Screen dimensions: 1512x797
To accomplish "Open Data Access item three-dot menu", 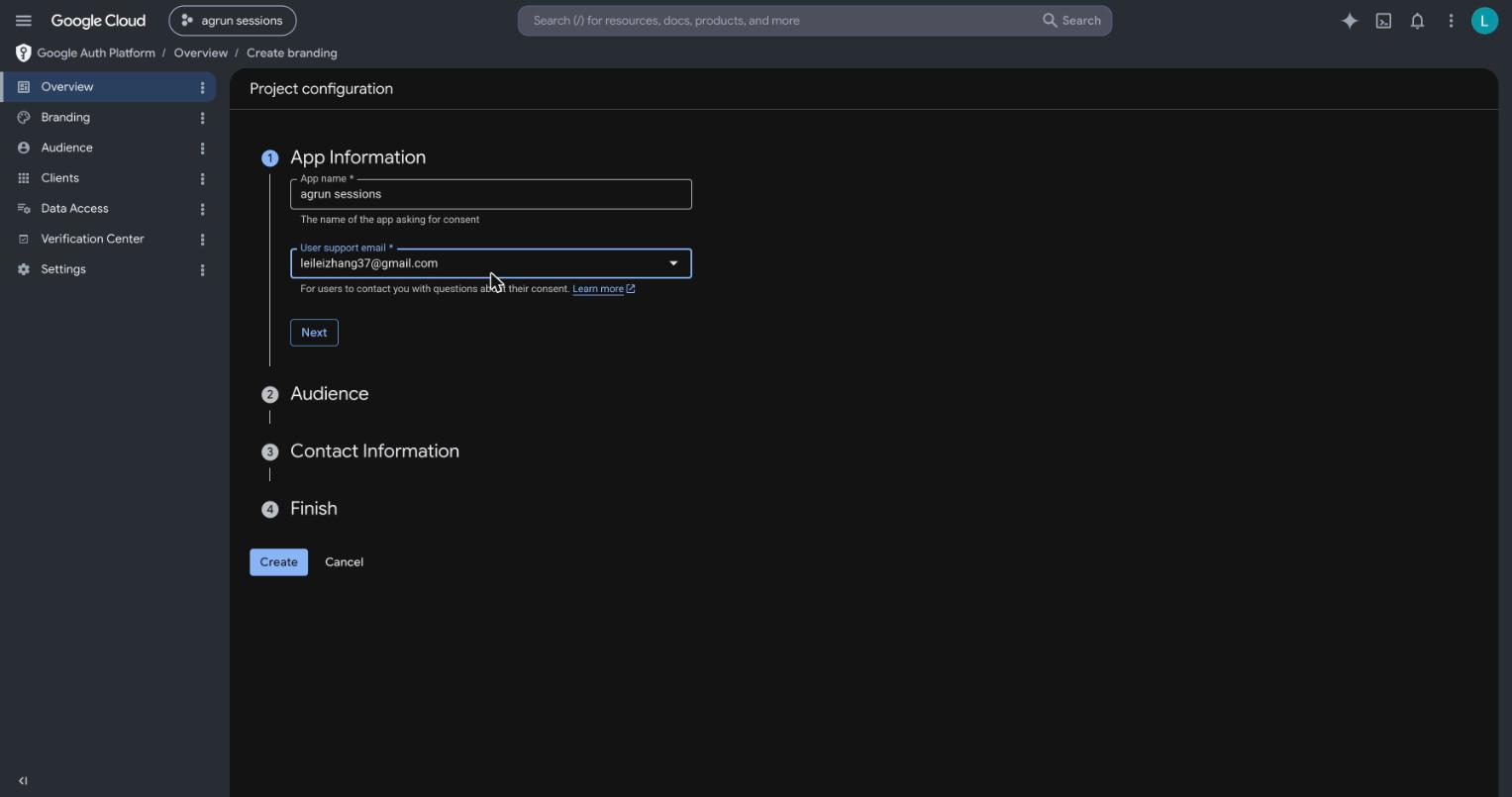I will coord(202,209).
